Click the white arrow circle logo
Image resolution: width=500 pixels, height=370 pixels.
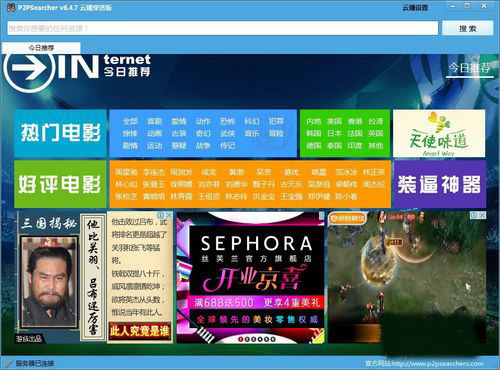coord(29,69)
